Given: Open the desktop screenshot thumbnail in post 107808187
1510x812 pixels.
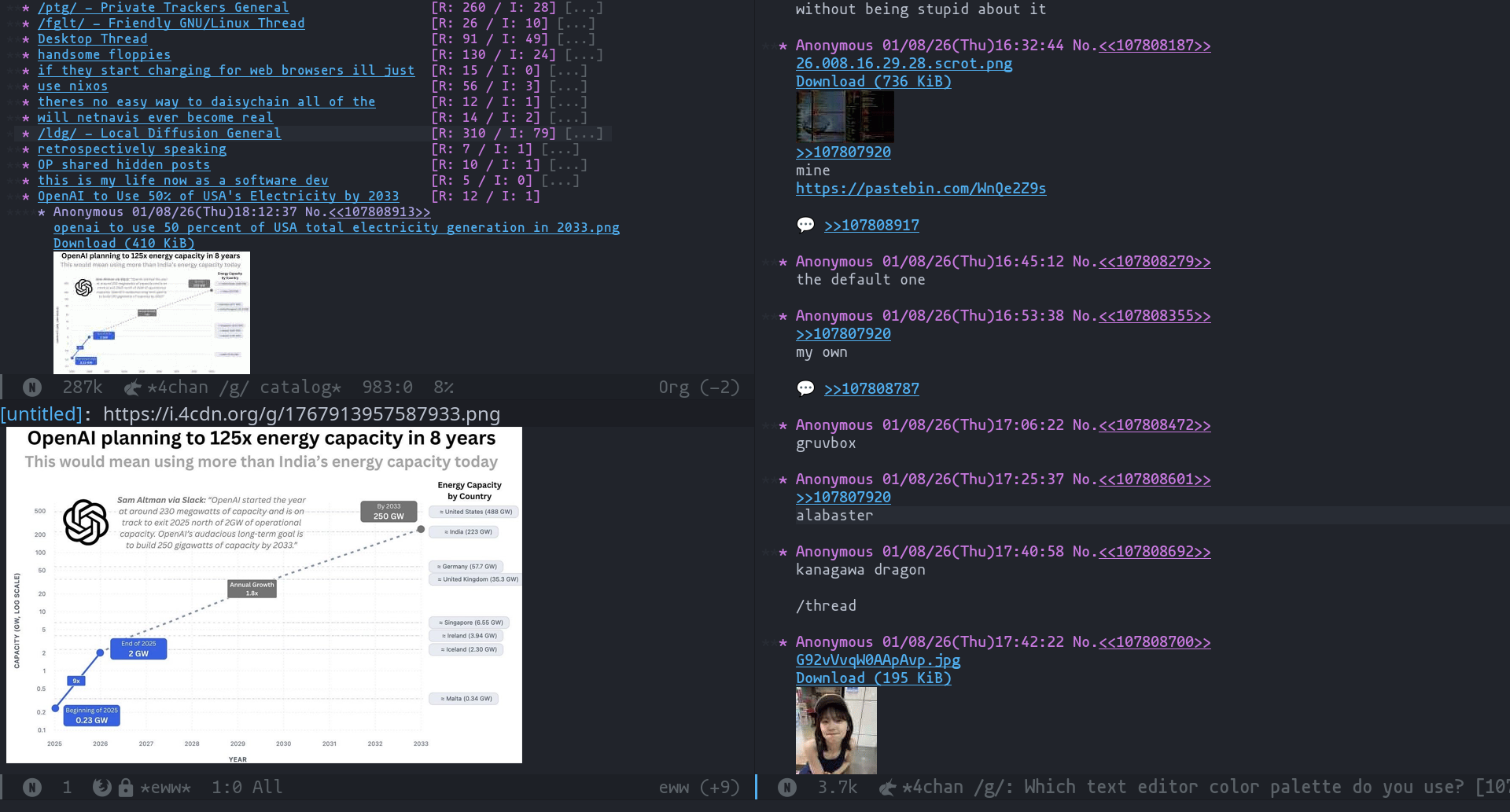Looking at the screenshot, I should click(x=845, y=116).
